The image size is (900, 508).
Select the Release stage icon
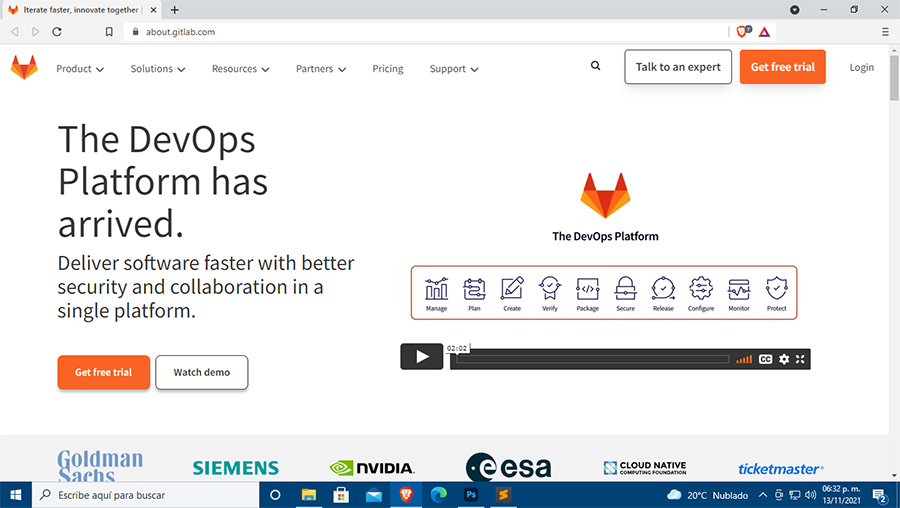[663, 288]
